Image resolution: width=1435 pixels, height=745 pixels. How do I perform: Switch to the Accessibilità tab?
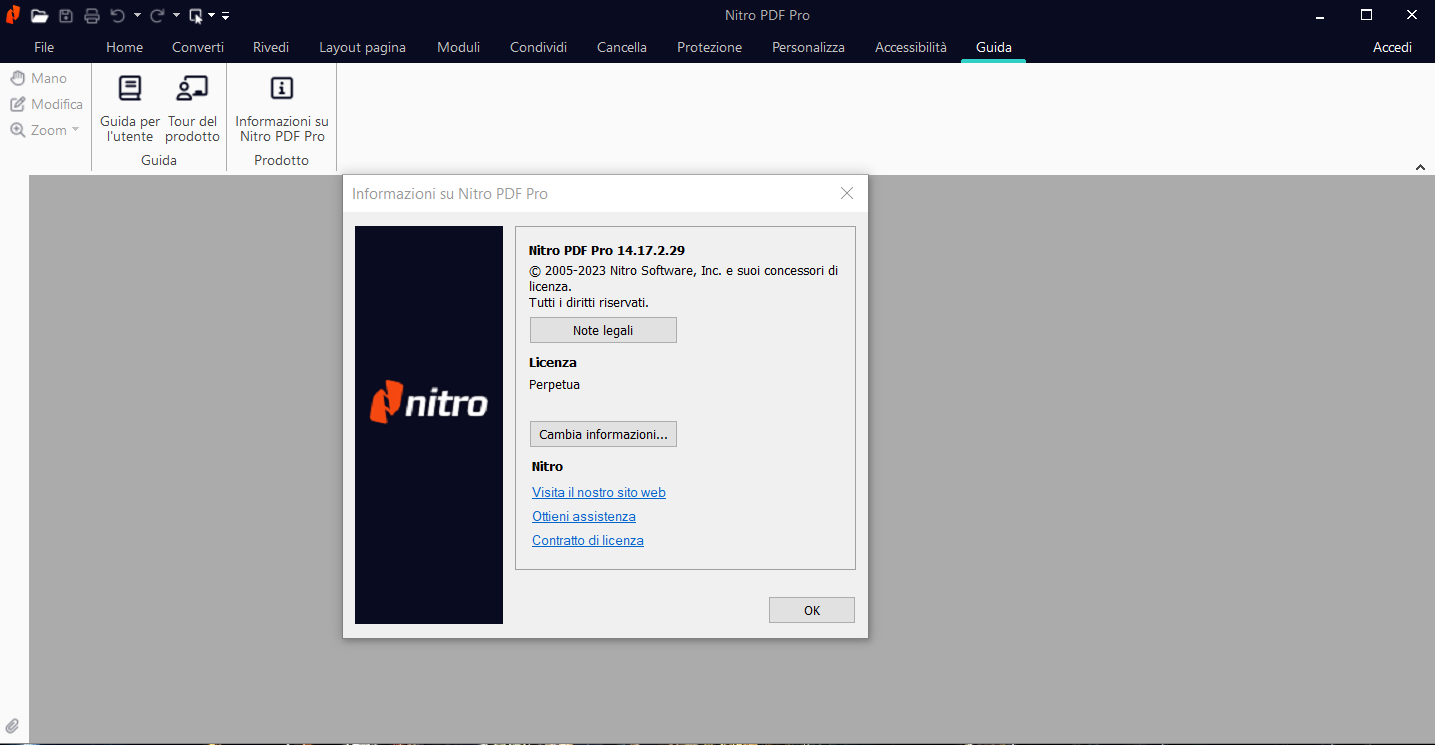tap(911, 47)
